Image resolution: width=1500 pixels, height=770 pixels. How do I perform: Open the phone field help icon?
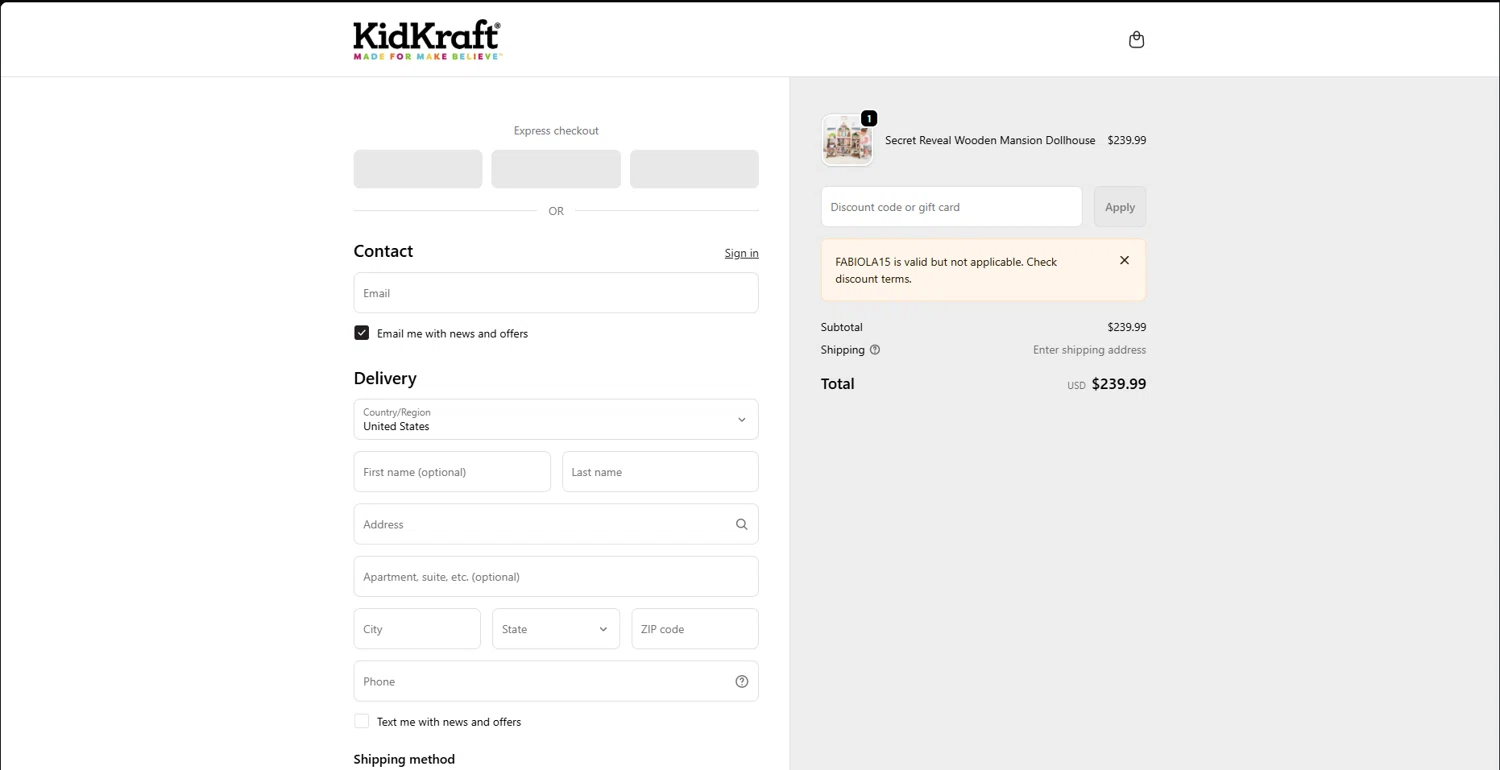[741, 681]
